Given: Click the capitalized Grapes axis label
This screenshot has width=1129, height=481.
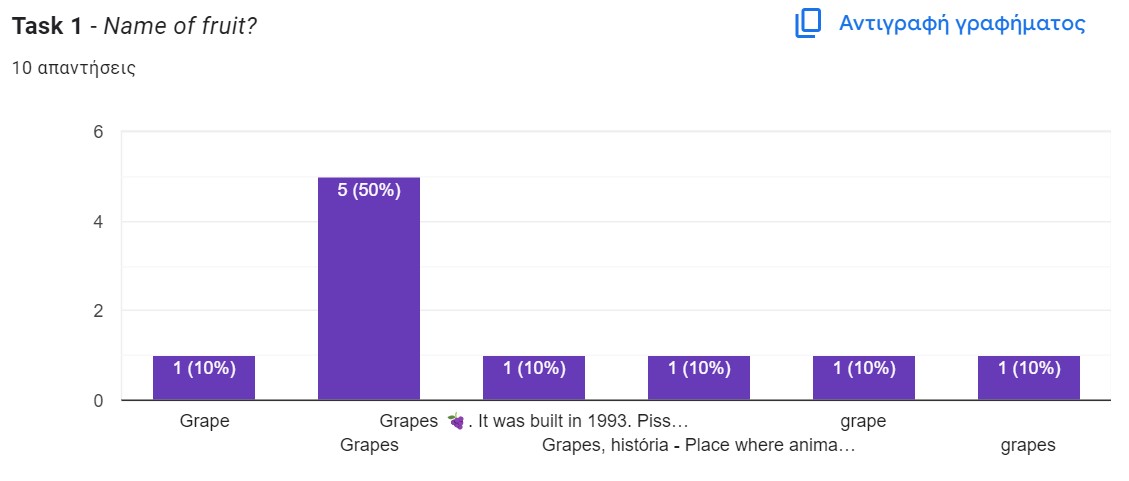Looking at the screenshot, I should coord(369,445).
